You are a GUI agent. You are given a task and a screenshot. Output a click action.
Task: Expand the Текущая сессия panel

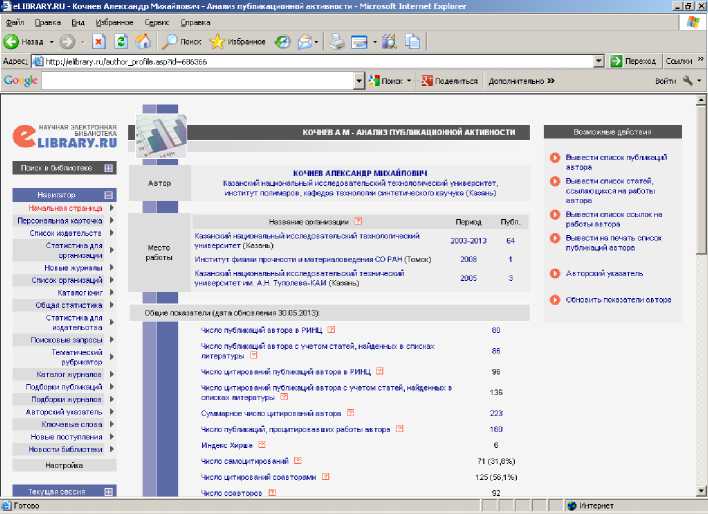tap(108, 492)
